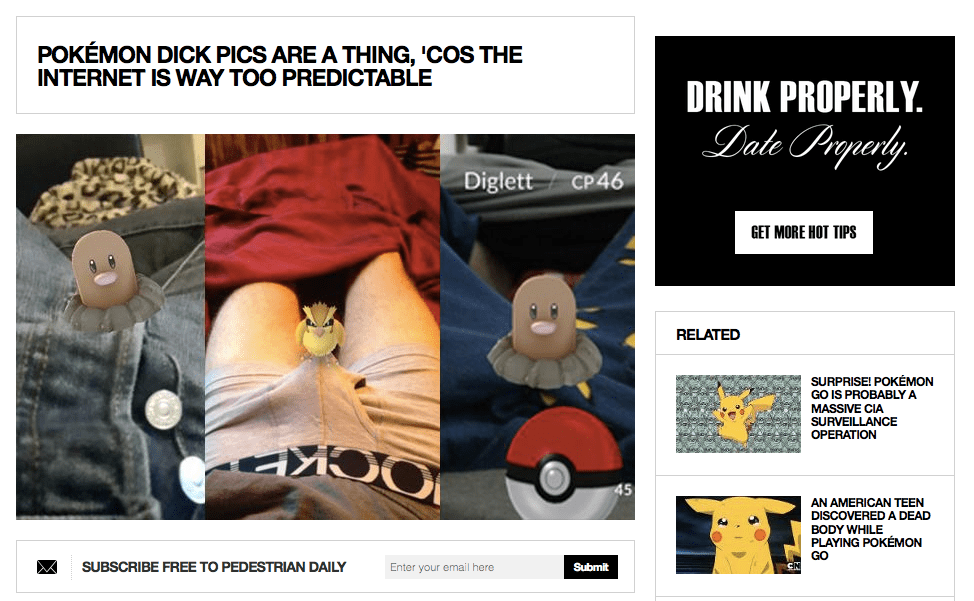This screenshot has width=974, height=601.
Task: Click the 'Date Properly.' script text in the ad
Action: 804,145
